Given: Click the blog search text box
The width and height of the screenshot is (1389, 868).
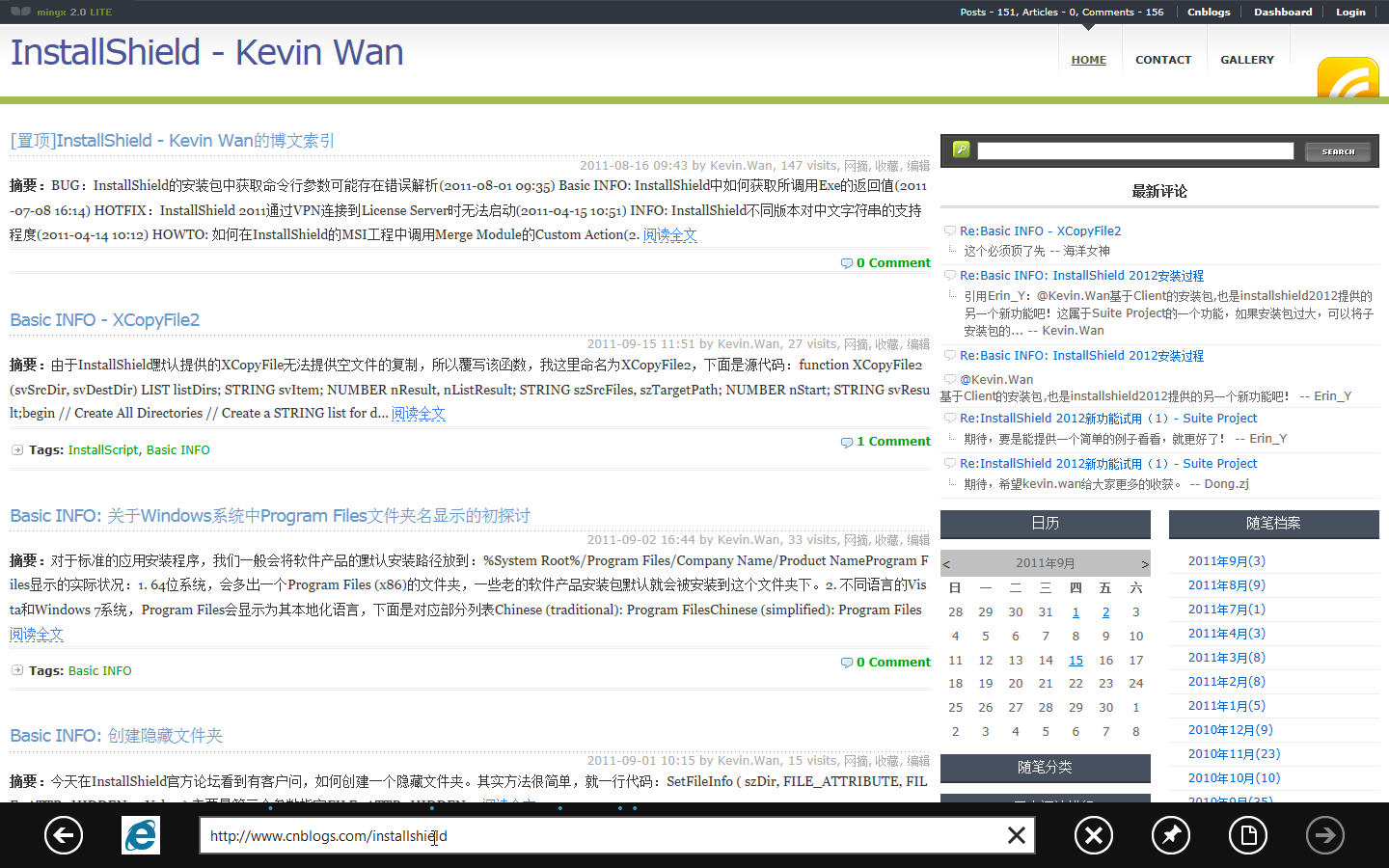Looking at the screenshot, I should click(x=1135, y=150).
